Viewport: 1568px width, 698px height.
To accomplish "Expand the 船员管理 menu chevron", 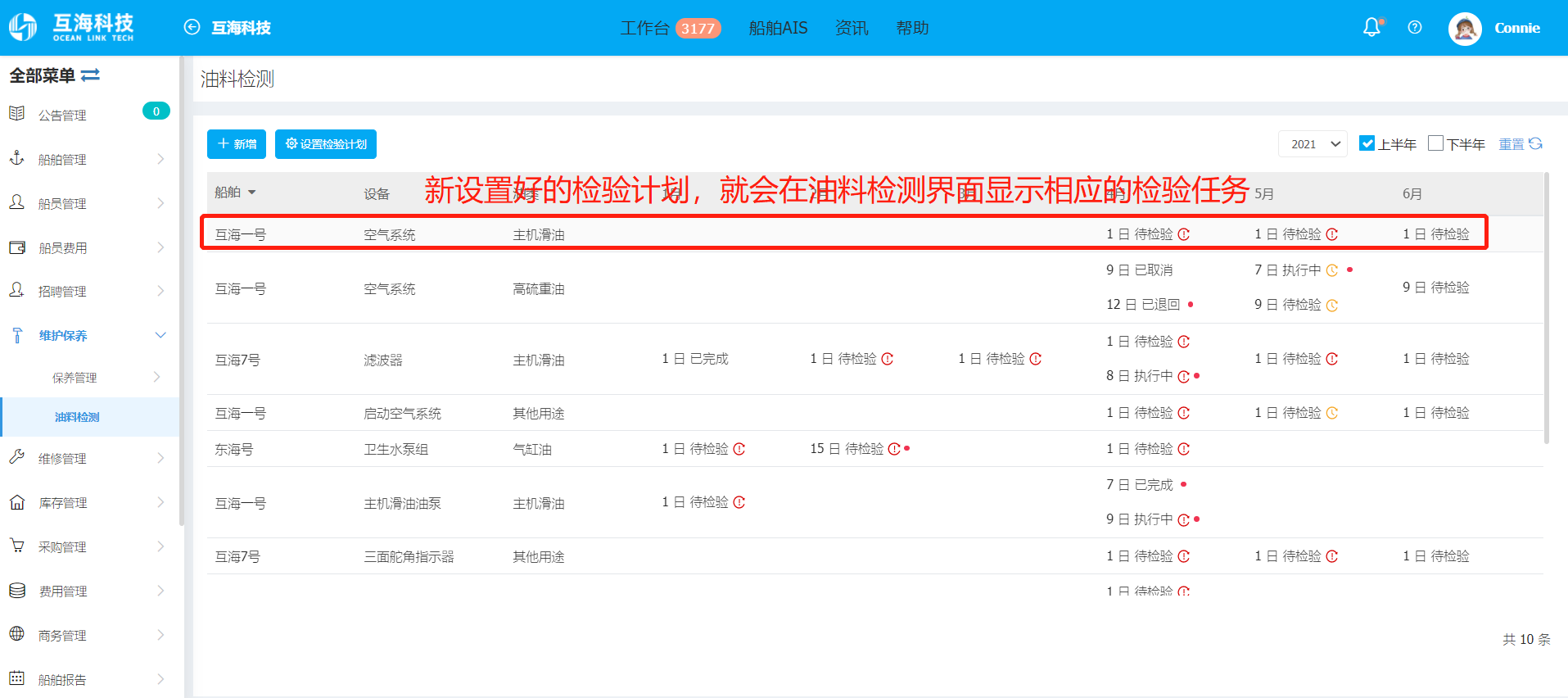I will point(160,202).
